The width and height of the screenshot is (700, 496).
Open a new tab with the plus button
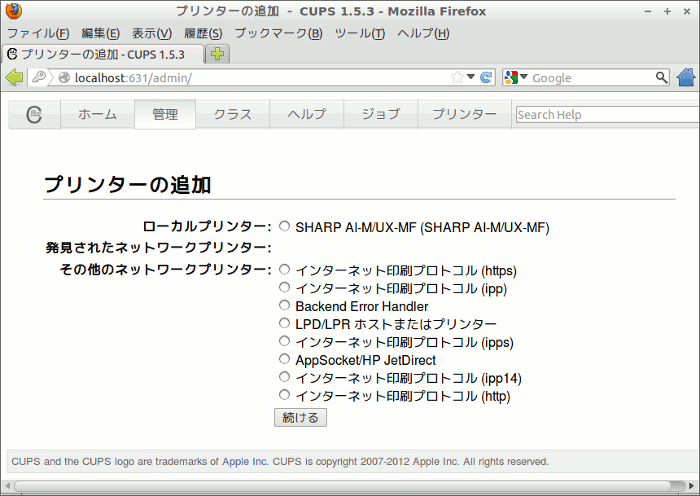tap(218, 54)
